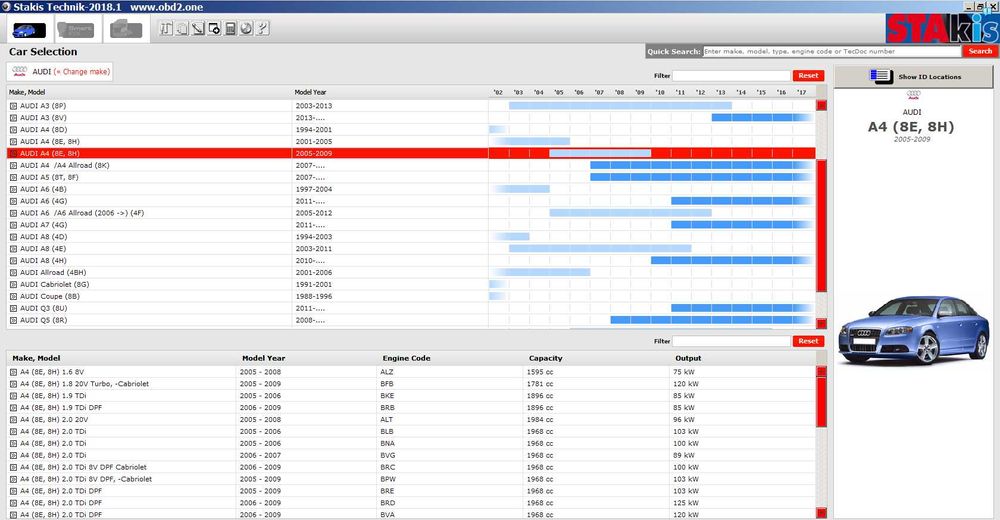
Task: Reset the lower engine list filter
Action: tap(808, 341)
